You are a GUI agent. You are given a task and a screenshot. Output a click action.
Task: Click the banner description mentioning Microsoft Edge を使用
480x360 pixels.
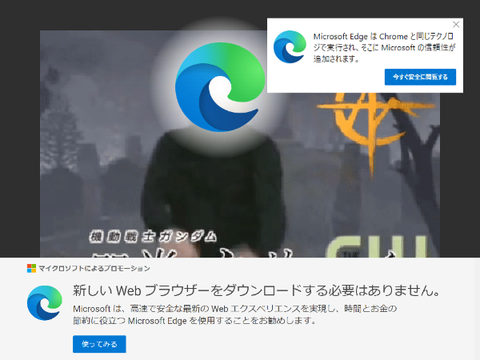click(x=235, y=315)
